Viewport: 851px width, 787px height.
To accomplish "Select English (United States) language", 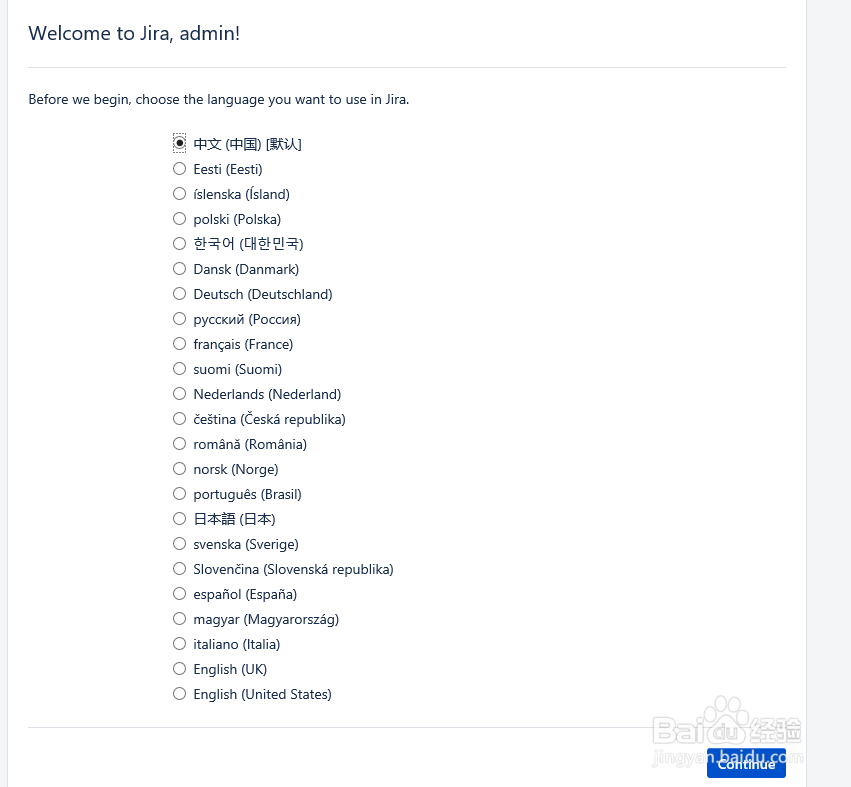I will click(x=180, y=694).
